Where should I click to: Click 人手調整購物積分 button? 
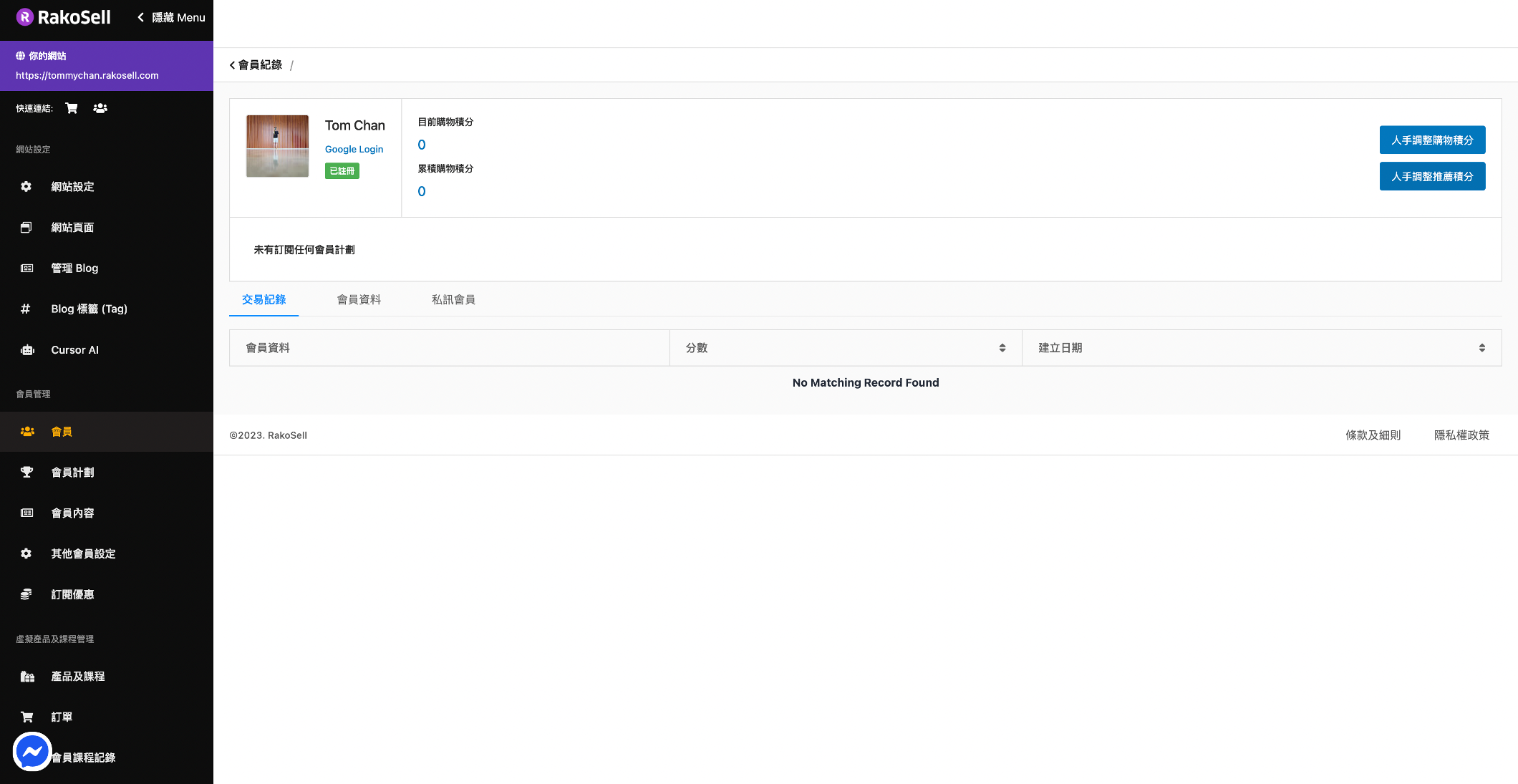point(1432,140)
